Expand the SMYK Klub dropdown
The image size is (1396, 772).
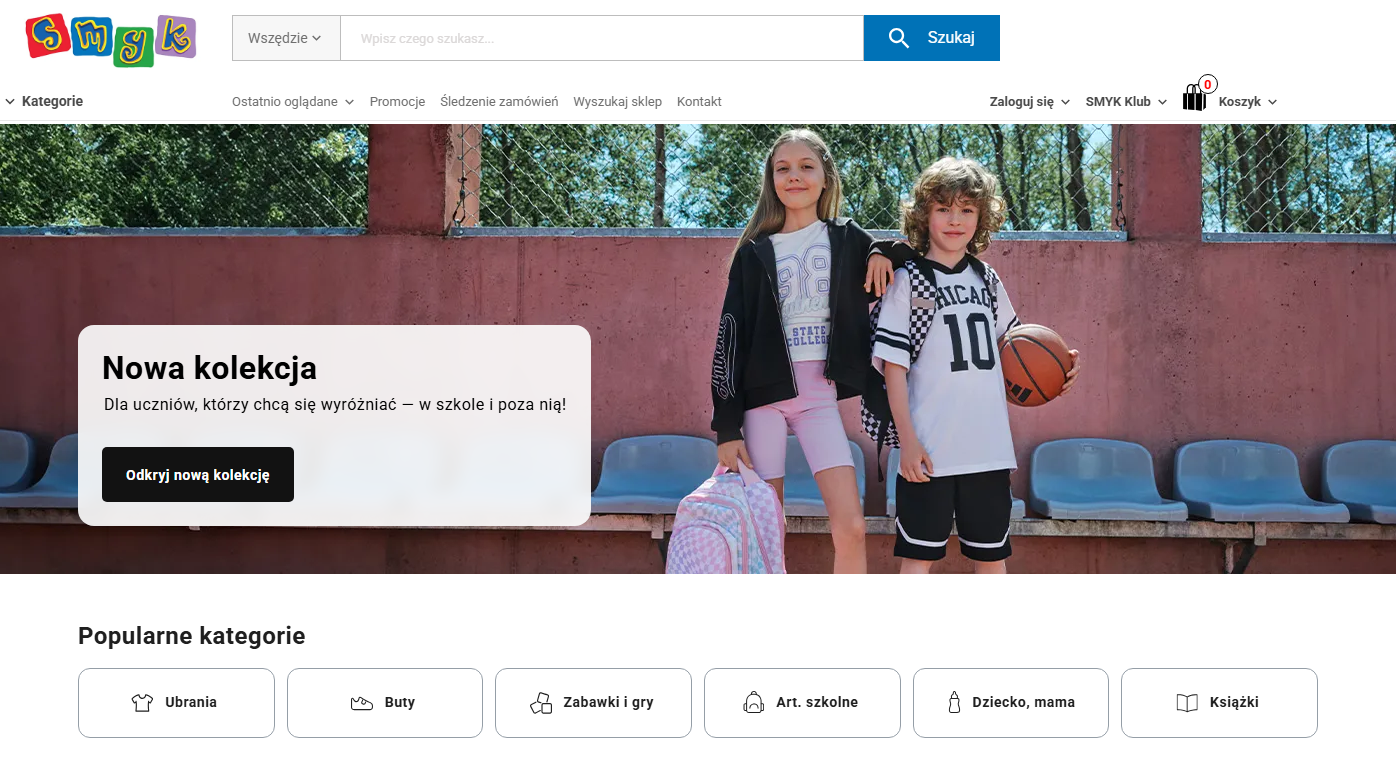point(1126,102)
